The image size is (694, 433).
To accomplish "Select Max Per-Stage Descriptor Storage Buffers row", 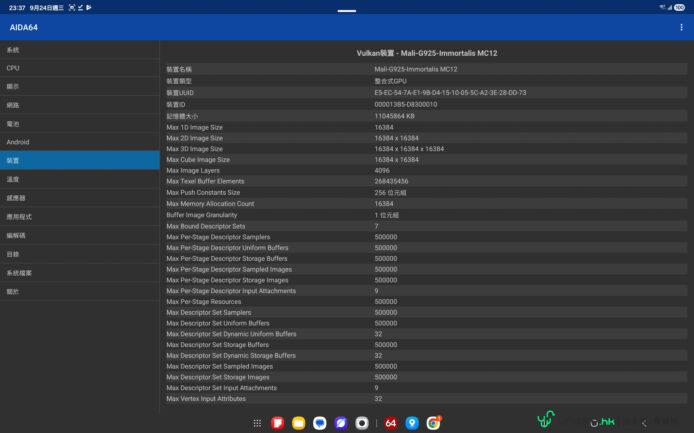I will pyautogui.click(x=426, y=259).
